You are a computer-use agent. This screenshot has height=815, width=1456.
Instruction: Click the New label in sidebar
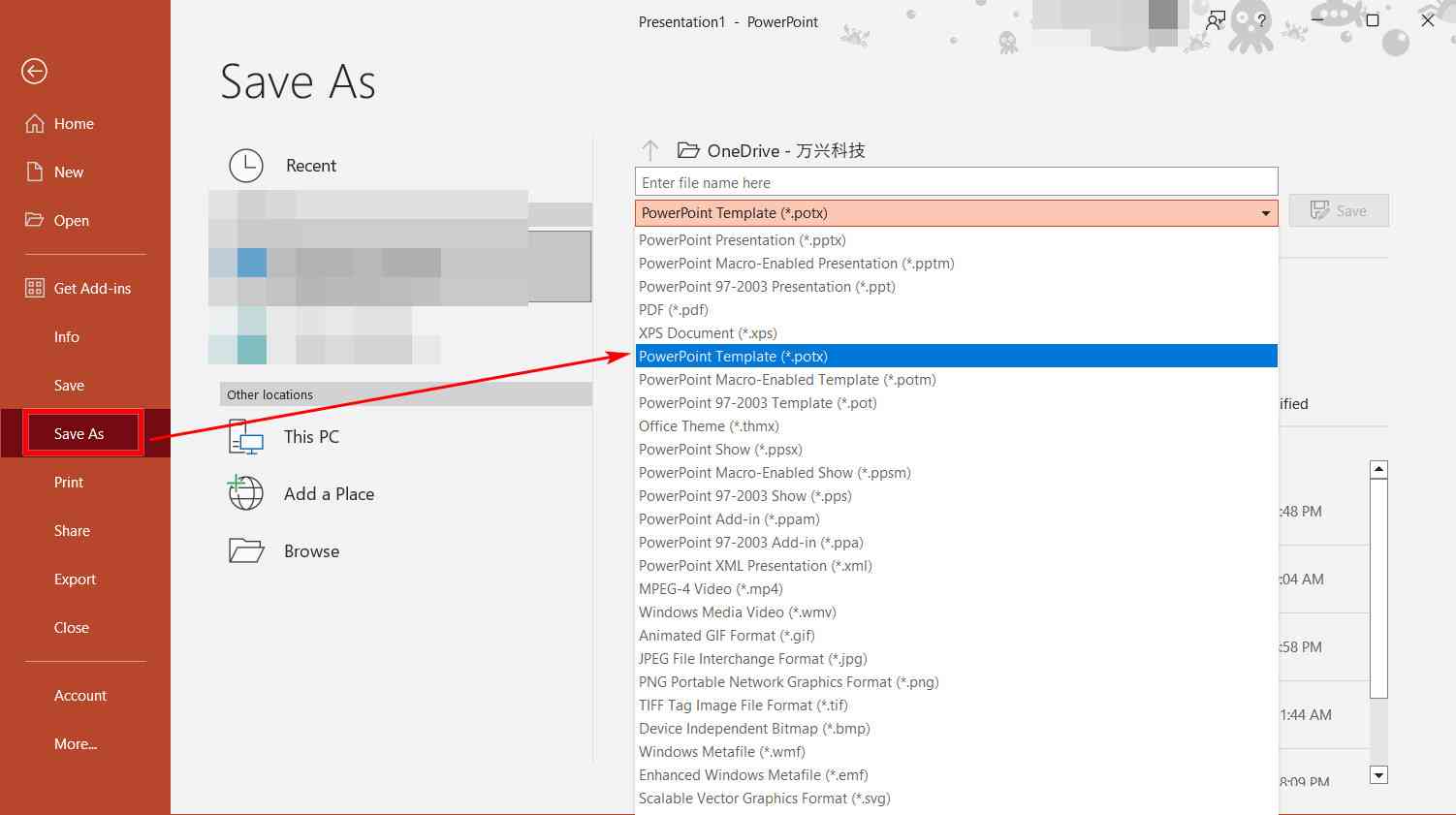click(x=69, y=172)
